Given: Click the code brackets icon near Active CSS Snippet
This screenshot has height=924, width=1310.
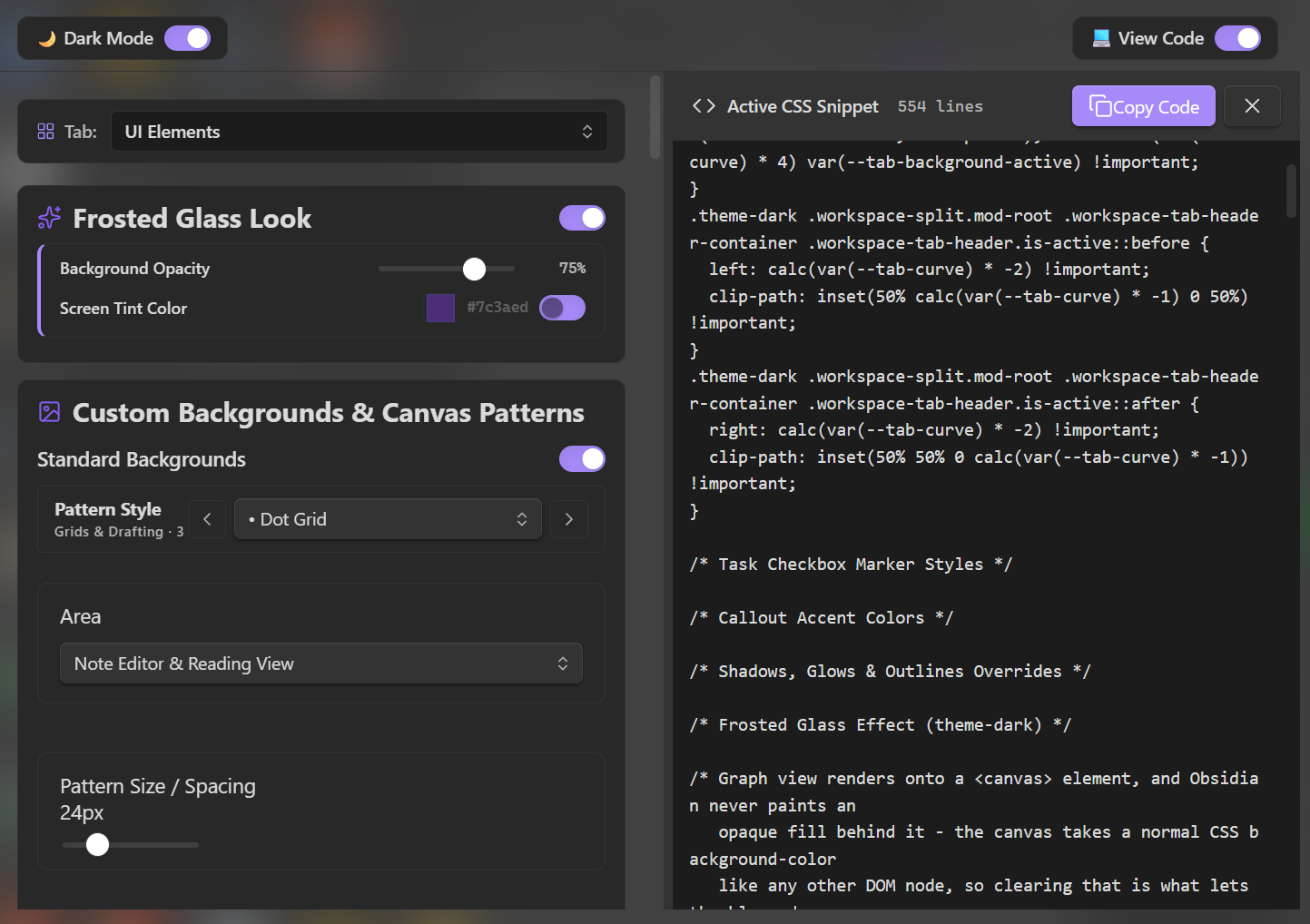Looking at the screenshot, I should (704, 106).
